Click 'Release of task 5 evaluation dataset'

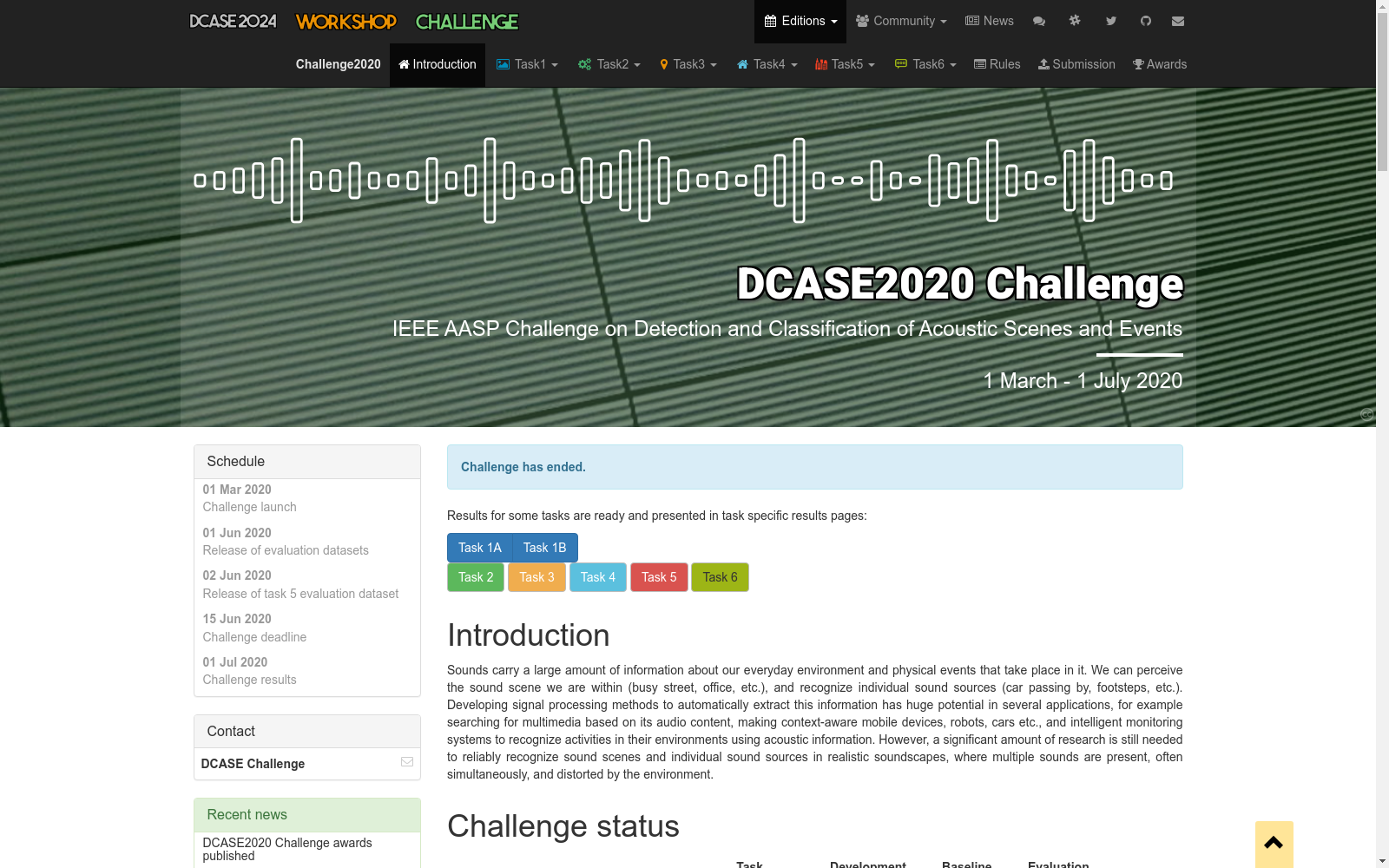point(301,594)
